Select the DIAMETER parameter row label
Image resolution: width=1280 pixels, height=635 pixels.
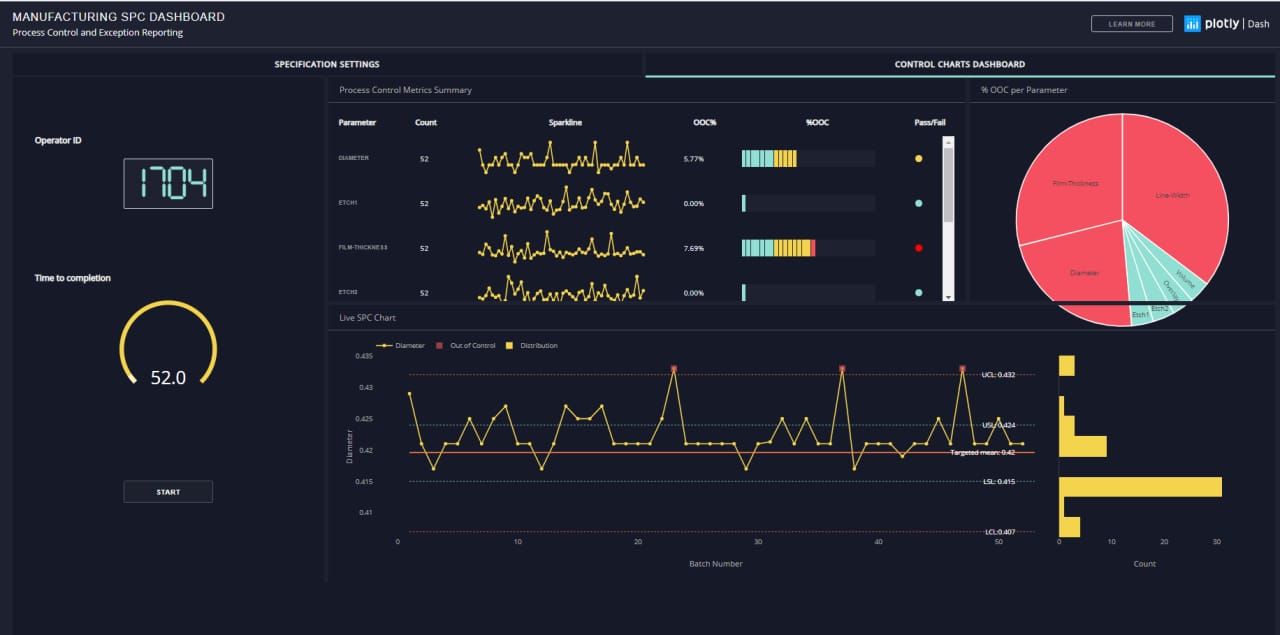click(x=354, y=158)
